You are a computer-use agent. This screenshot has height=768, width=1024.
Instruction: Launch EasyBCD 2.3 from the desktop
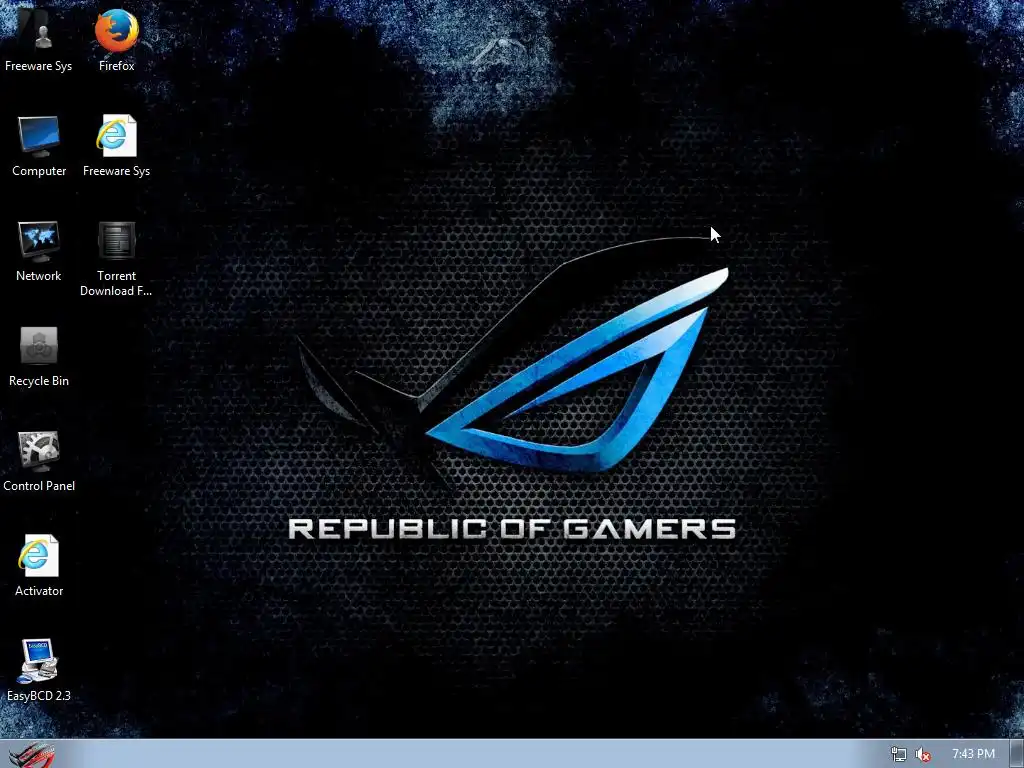[39, 670]
